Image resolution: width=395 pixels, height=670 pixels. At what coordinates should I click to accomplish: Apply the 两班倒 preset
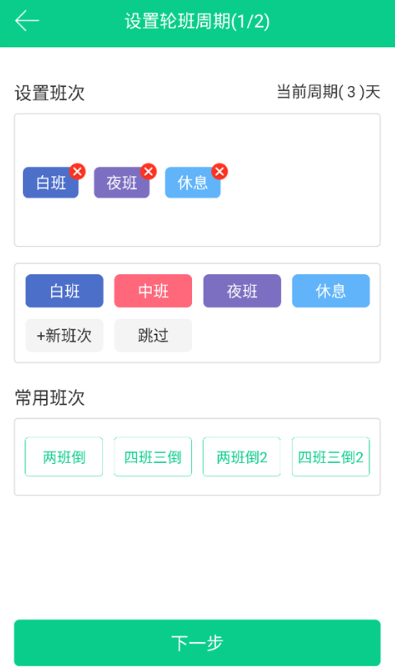click(64, 457)
